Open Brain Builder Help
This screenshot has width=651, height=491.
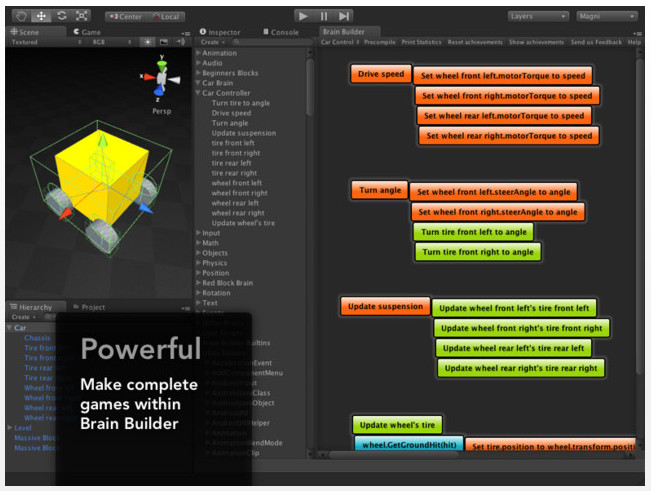point(634,42)
